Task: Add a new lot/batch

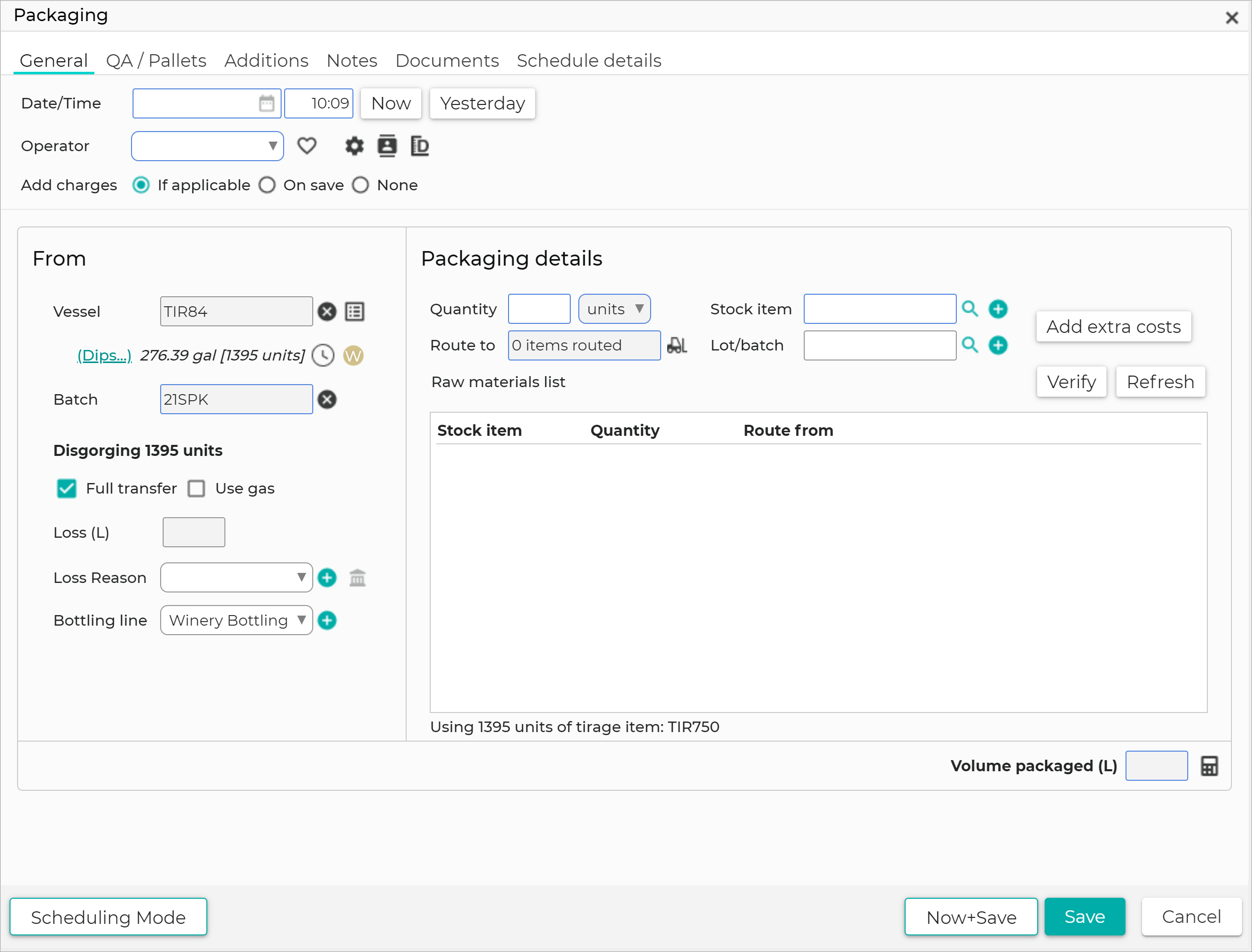Action: (998, 345)
